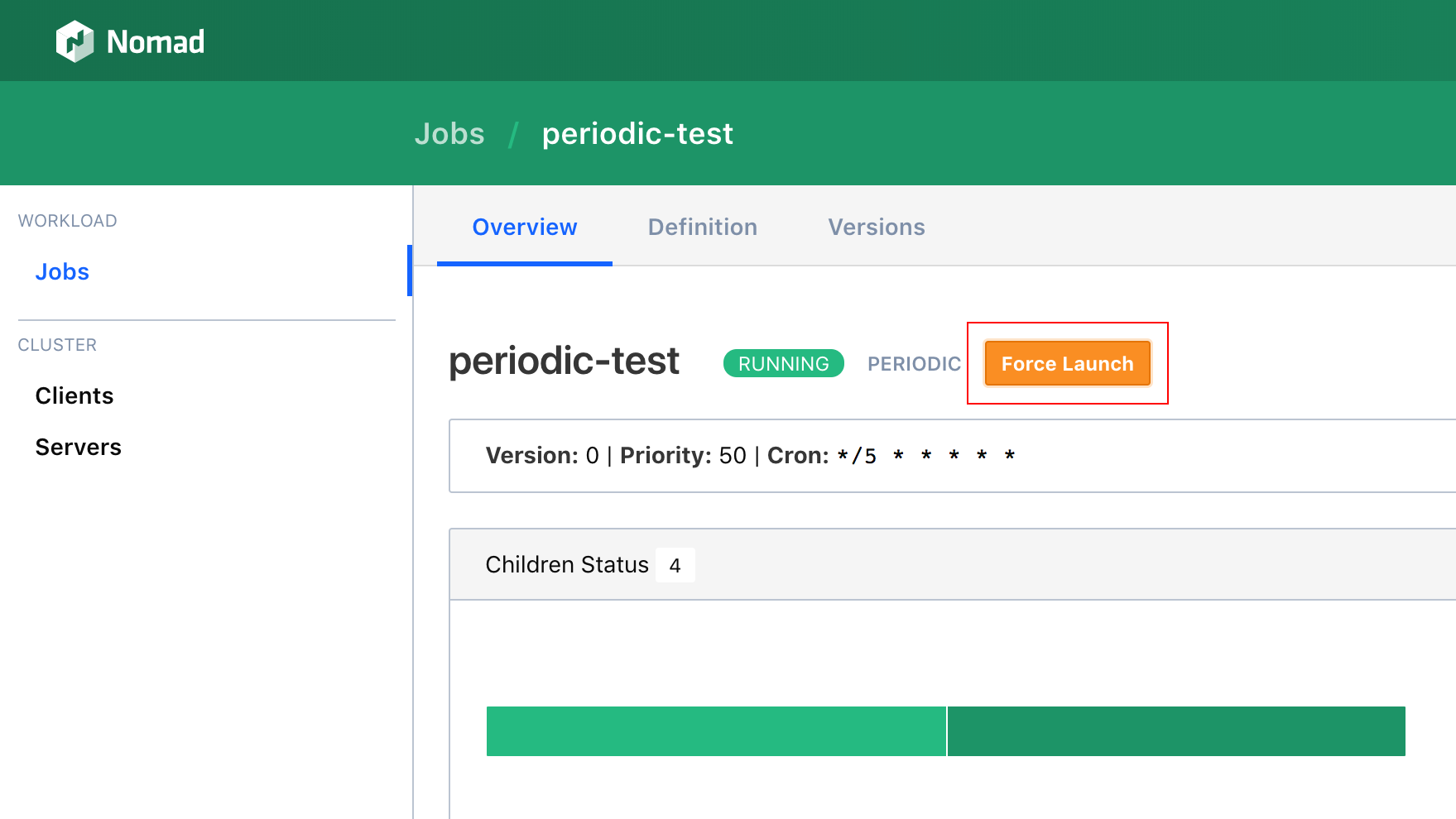This screenshot has width=1456, height=819.
Task: Switch to the Versions tab
Action: click(877, 227)
